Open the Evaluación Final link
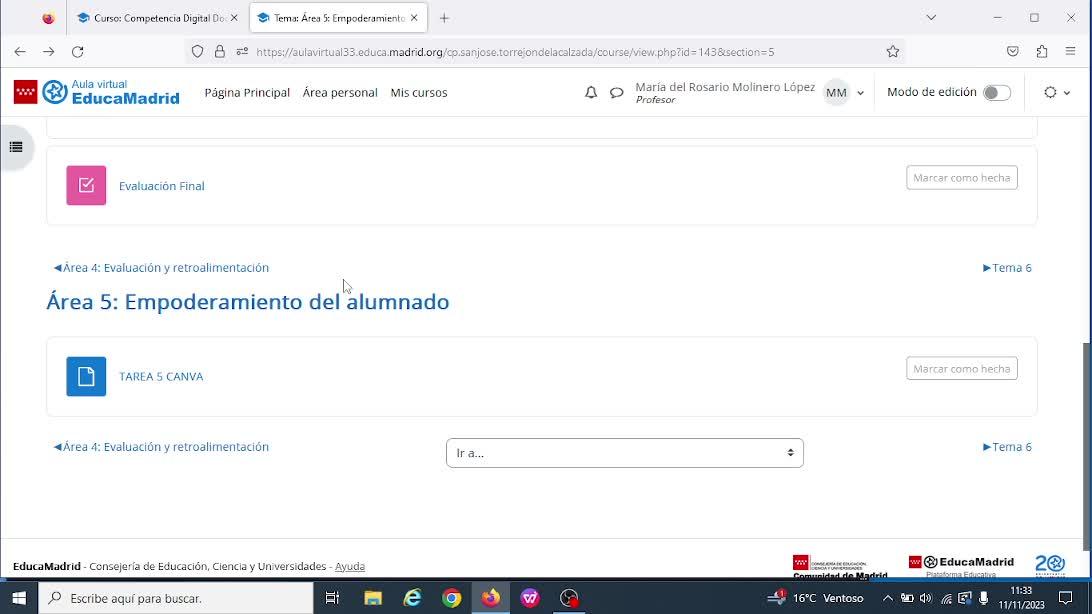Screen dimensions: 1092x614 (162, 186)
